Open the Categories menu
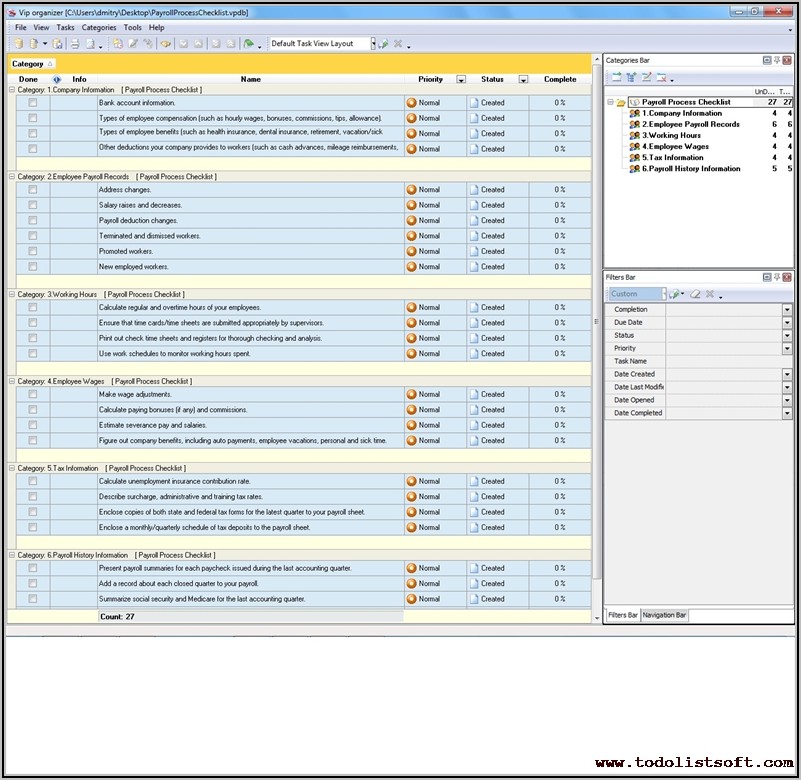Image resolution: width=801 pixels, height=780 pixels. click(x=99, y=28)
